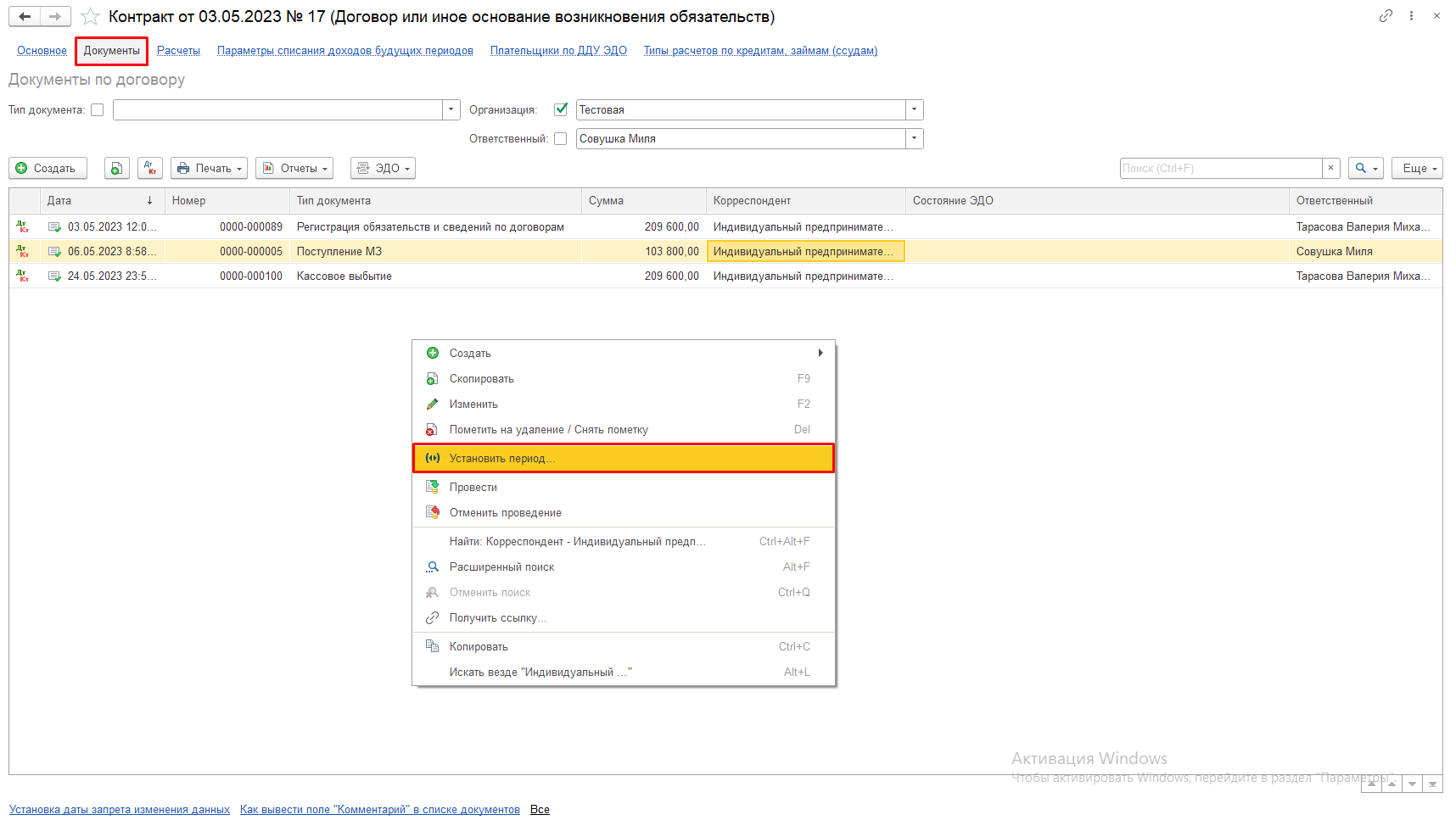Move down one row with the down arrow
The image size is (1456, 826).
[x=1412, y=784]
